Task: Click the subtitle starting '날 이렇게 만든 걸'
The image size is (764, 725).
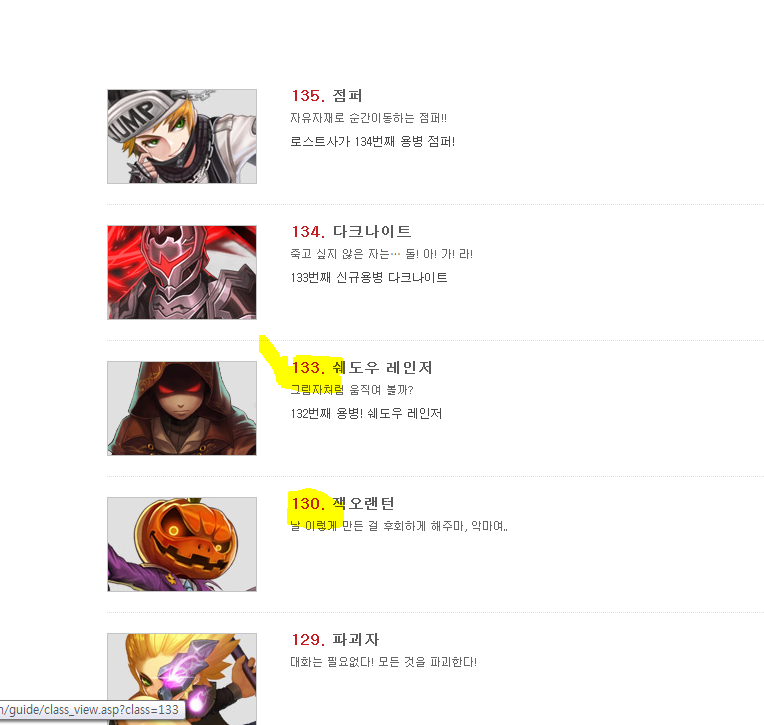Action: tap(399, 526)
